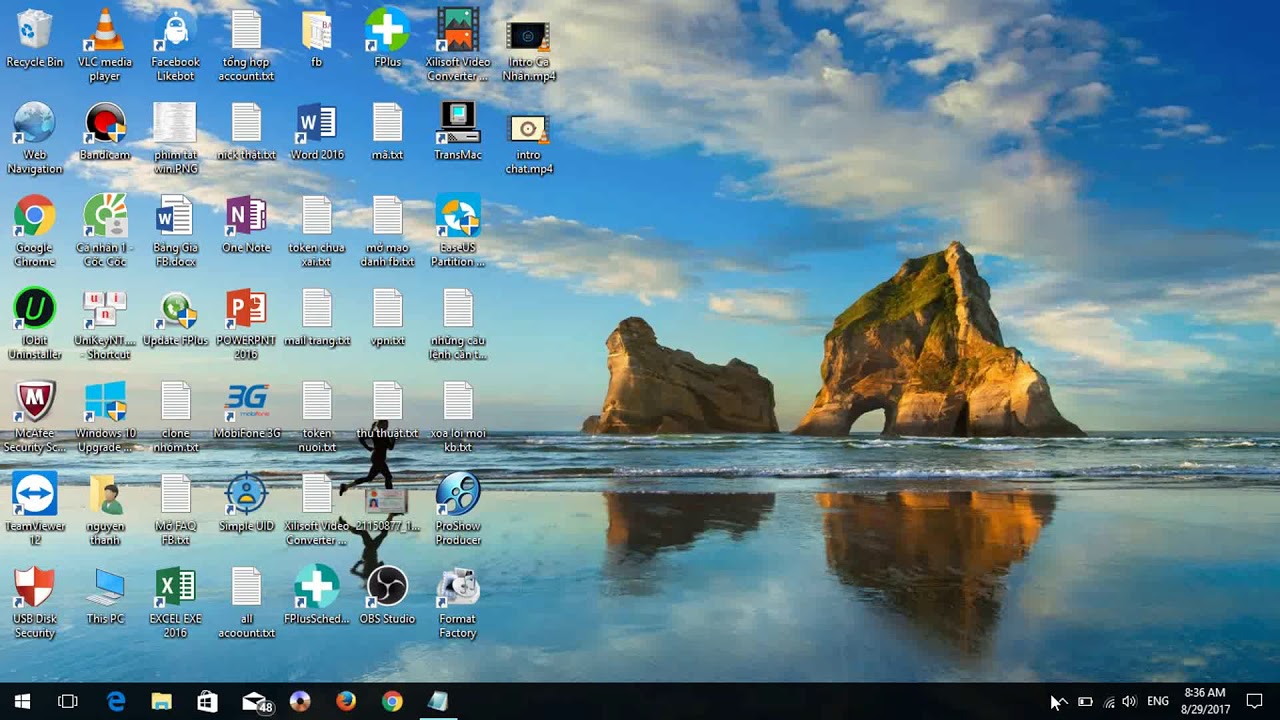The width and height of the screenshot is (1280, 720).
Task: Launch Firefox from the taskbar
Action: (346, 701)
